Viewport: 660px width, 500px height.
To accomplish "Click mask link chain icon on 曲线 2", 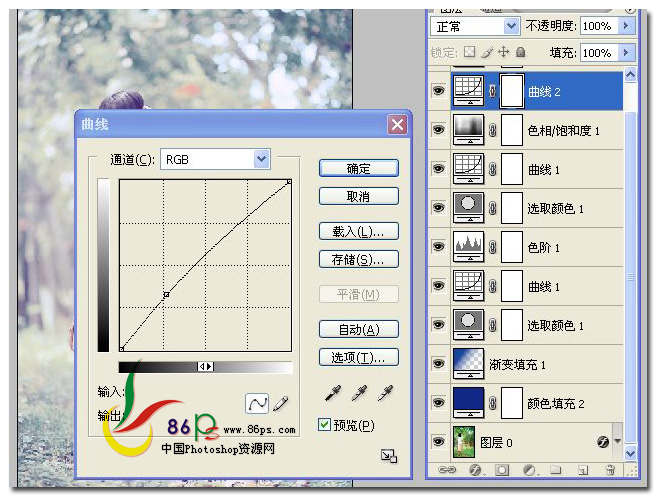I will 492,91.
